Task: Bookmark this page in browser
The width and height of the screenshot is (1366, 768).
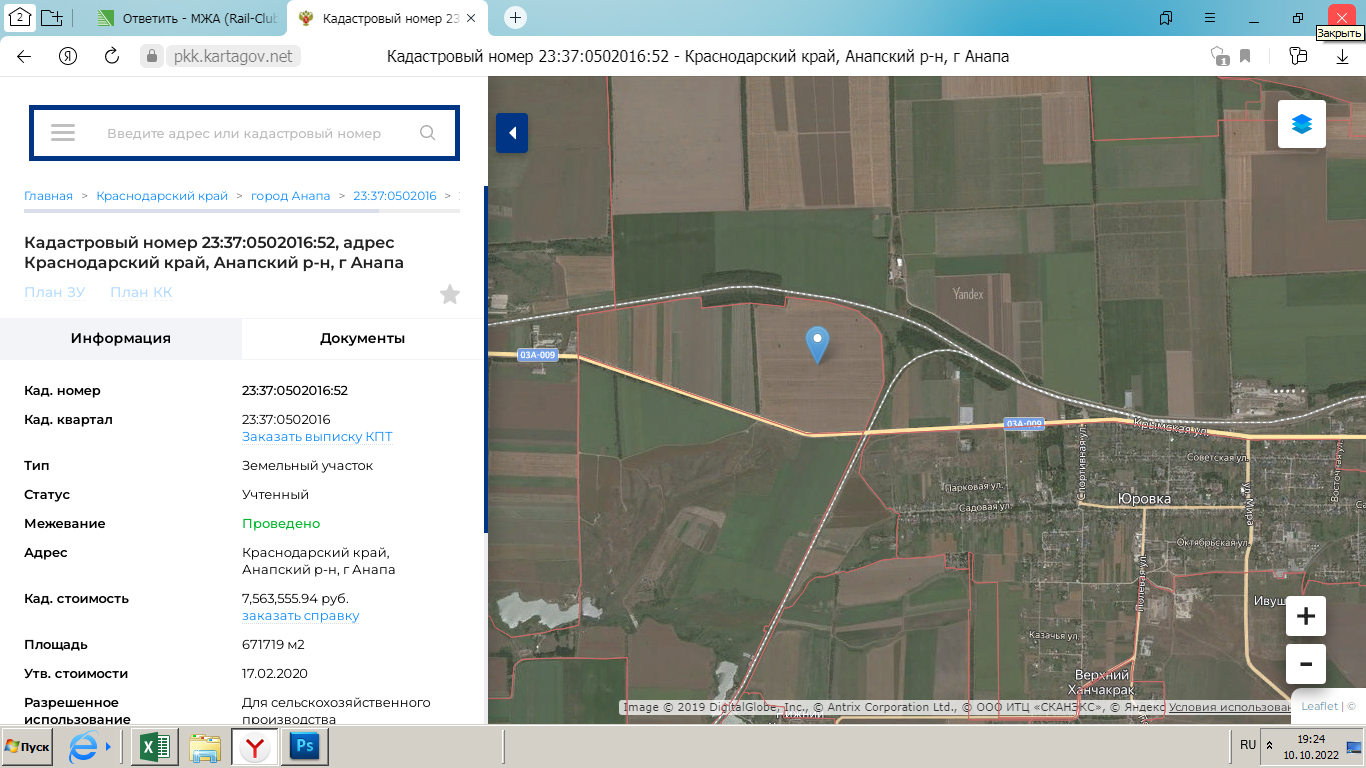Action: point(1245,56)
